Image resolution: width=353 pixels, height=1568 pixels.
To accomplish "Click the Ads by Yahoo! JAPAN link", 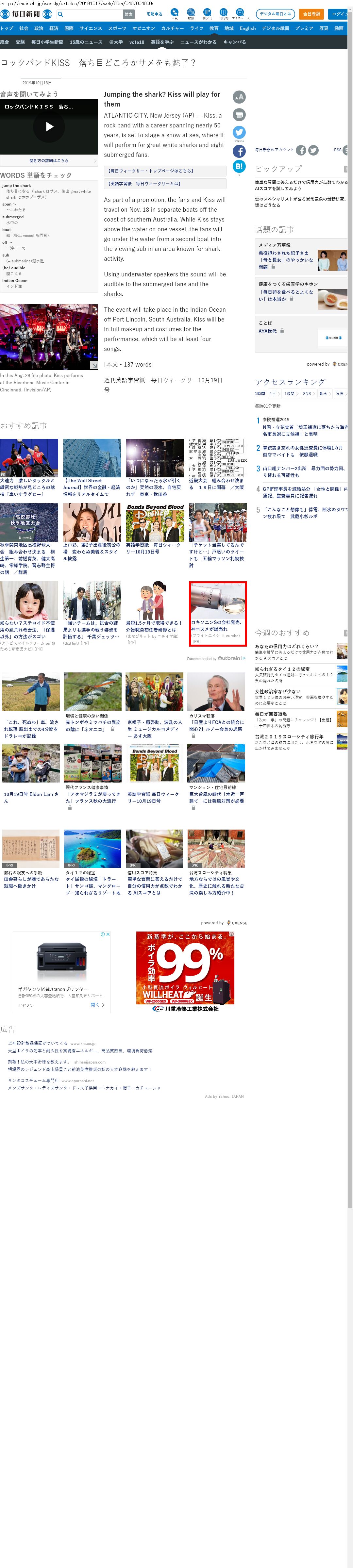I will click(224, 1096).
